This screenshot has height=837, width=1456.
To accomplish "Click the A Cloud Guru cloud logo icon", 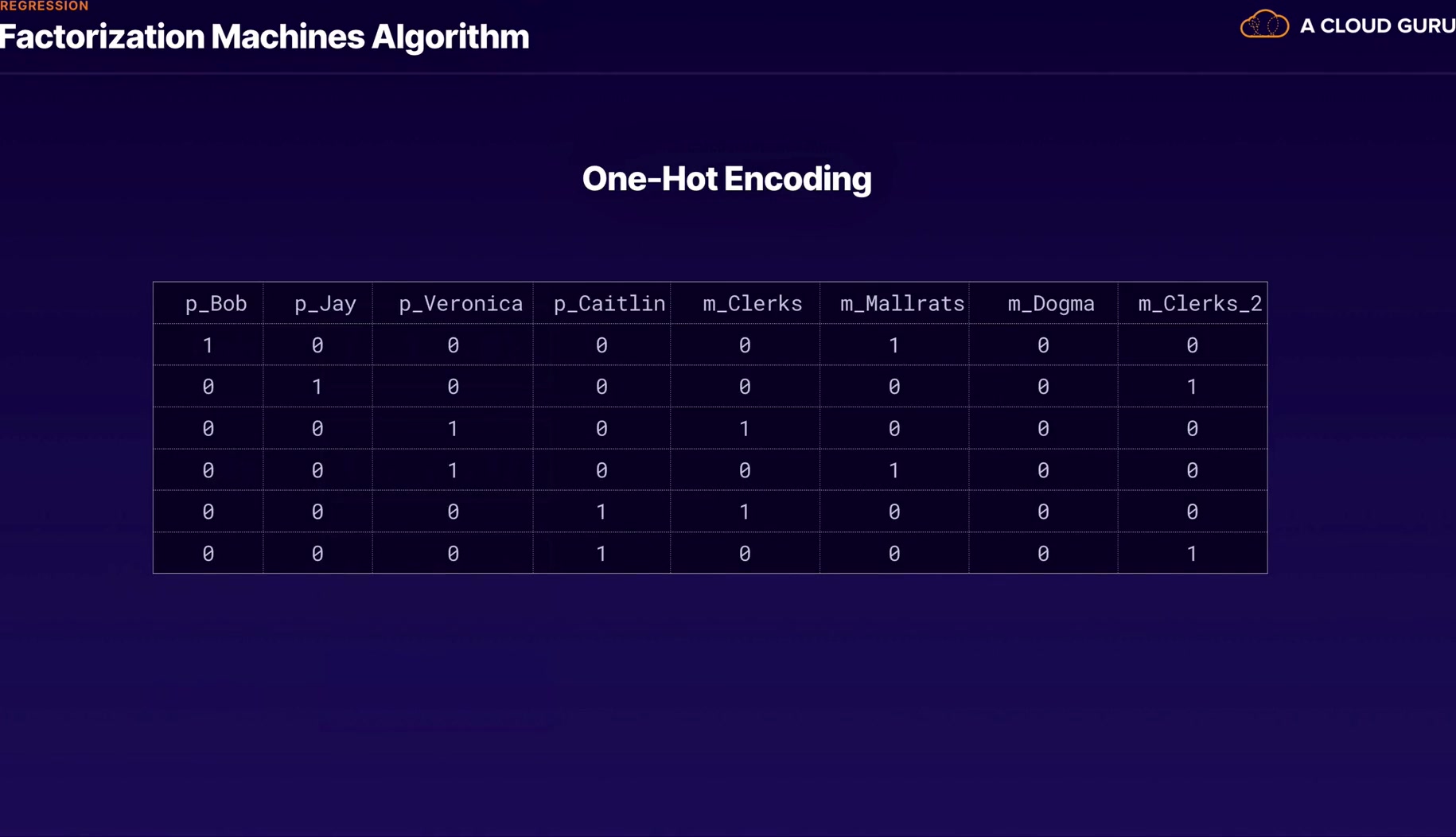I will pos(1263,25).
